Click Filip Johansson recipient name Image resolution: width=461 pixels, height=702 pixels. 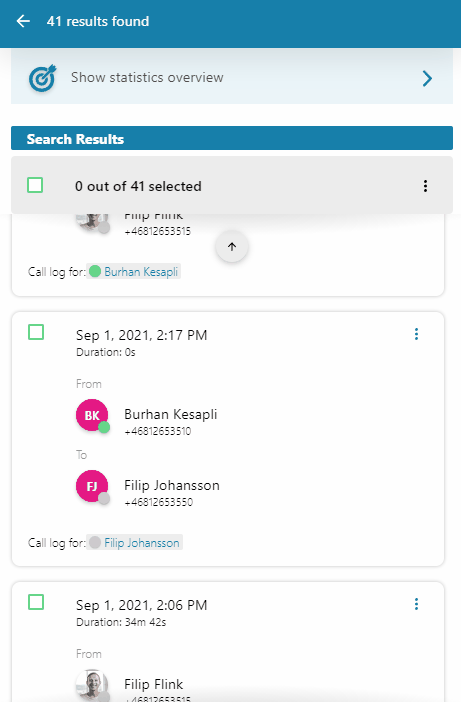172,485
